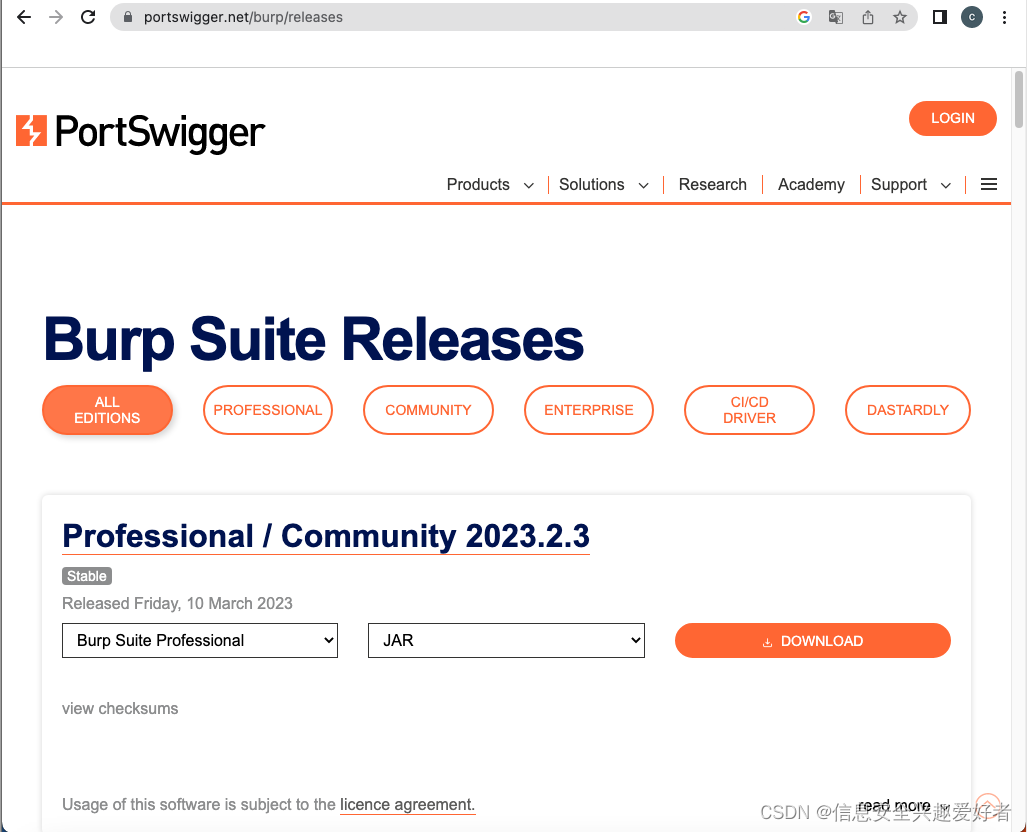This screenshot has width=1027, height=832.
Task: Click the 'Stable' release tag
Action: tap(87, 576)
